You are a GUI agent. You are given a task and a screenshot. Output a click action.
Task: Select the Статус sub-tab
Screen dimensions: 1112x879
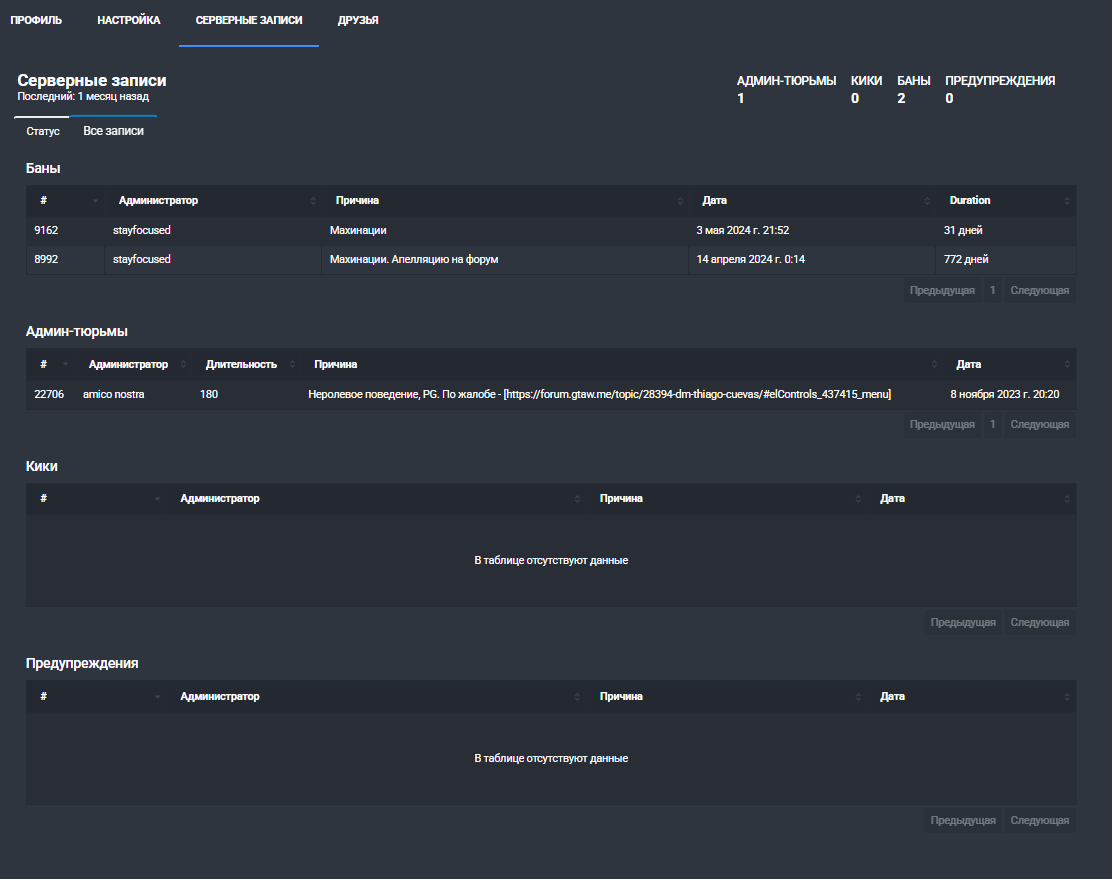pyautogui.click(x=43, y=131)
